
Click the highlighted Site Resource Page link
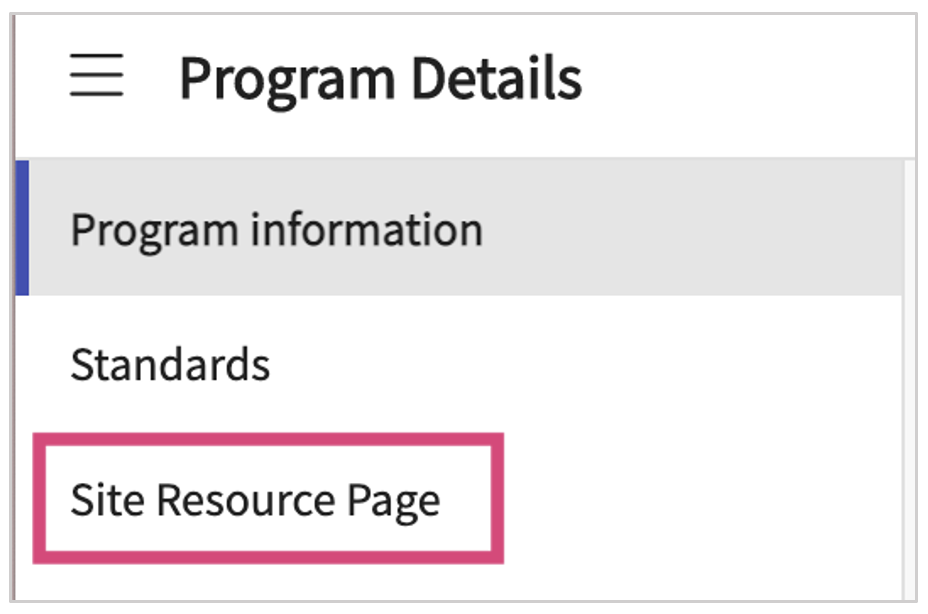coord(255,500)
